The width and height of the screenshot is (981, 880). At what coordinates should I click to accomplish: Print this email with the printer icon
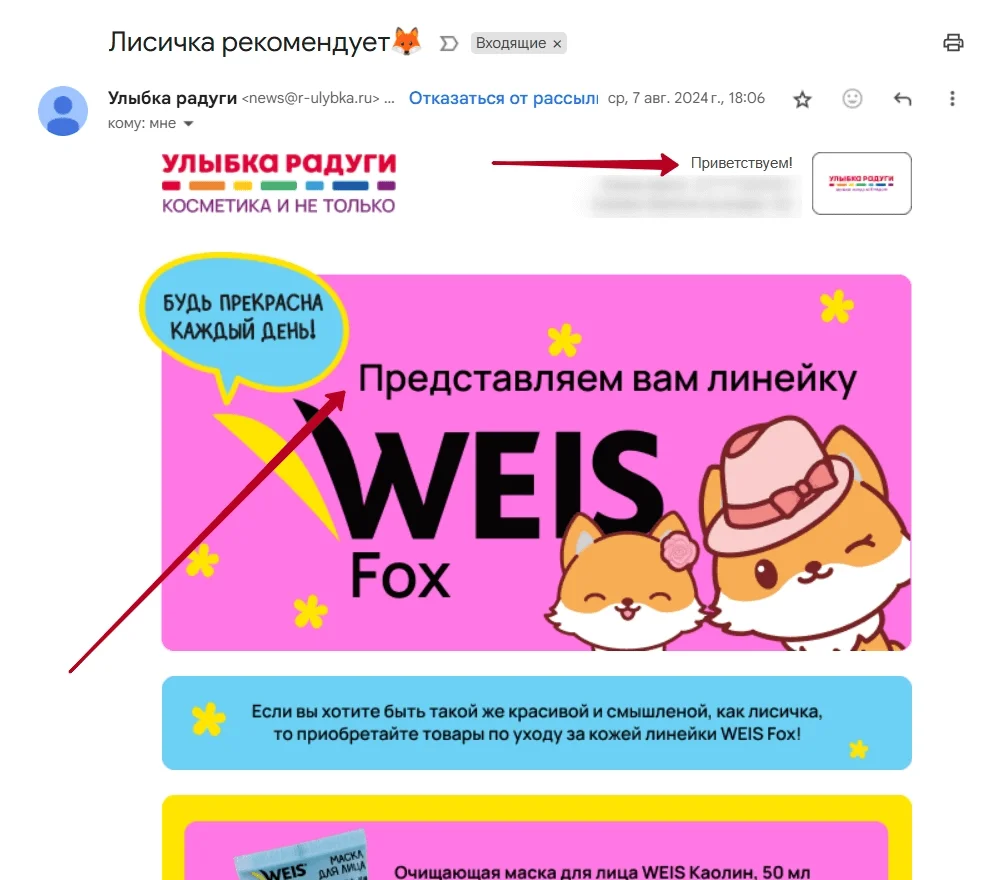pyautogui.click(x=953, y=43)
